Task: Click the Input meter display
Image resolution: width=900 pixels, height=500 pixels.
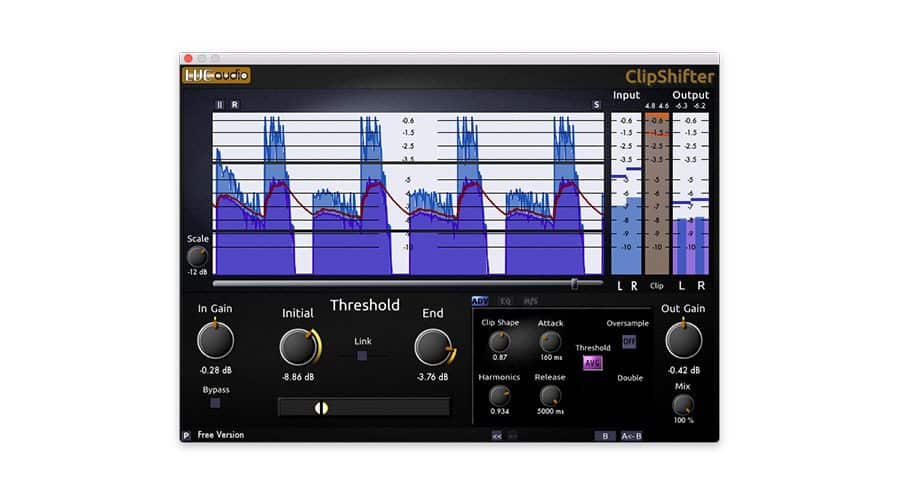Action: (x=626, y=193)
